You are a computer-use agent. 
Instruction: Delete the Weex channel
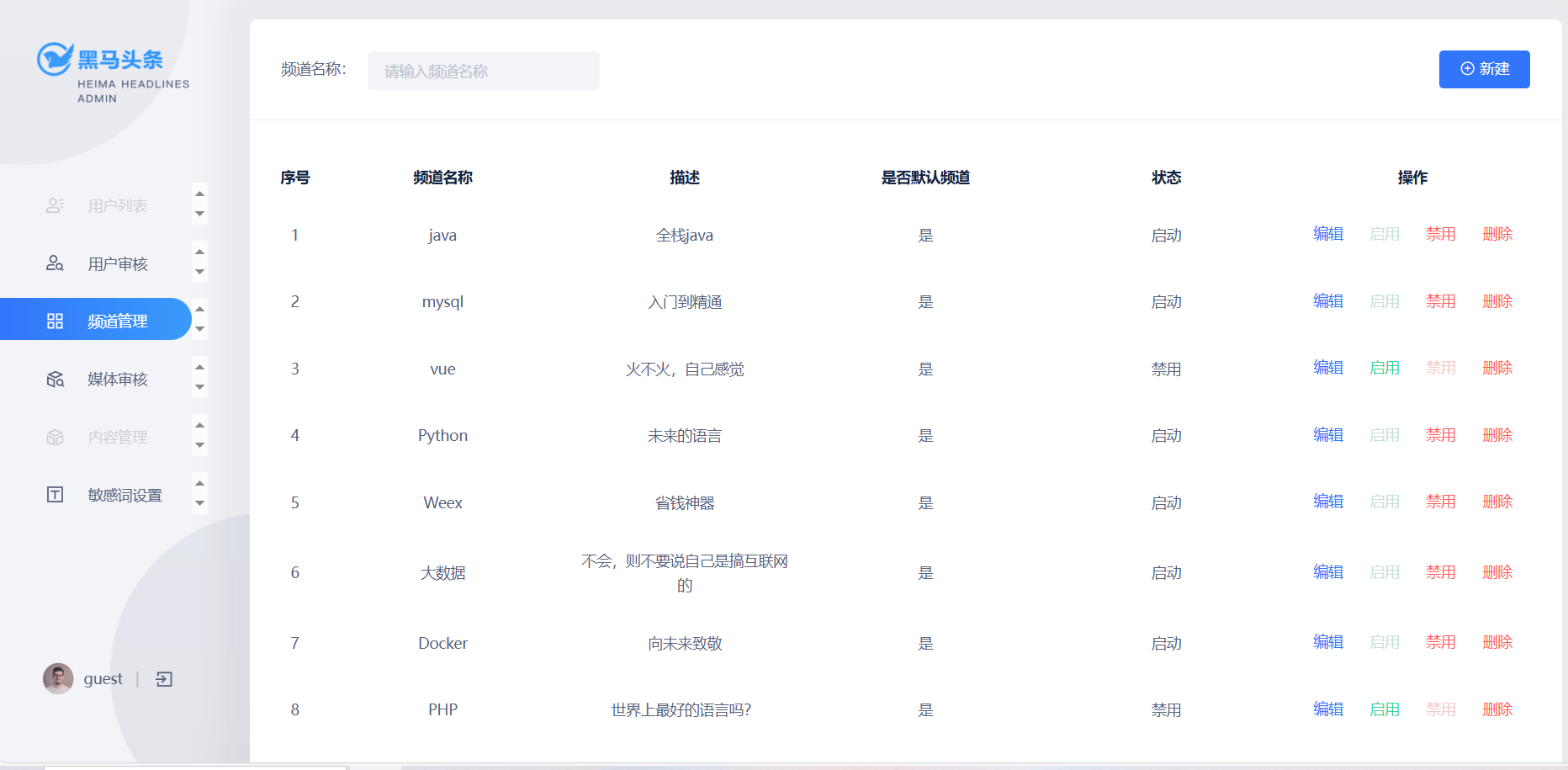tap(1497, 502)
